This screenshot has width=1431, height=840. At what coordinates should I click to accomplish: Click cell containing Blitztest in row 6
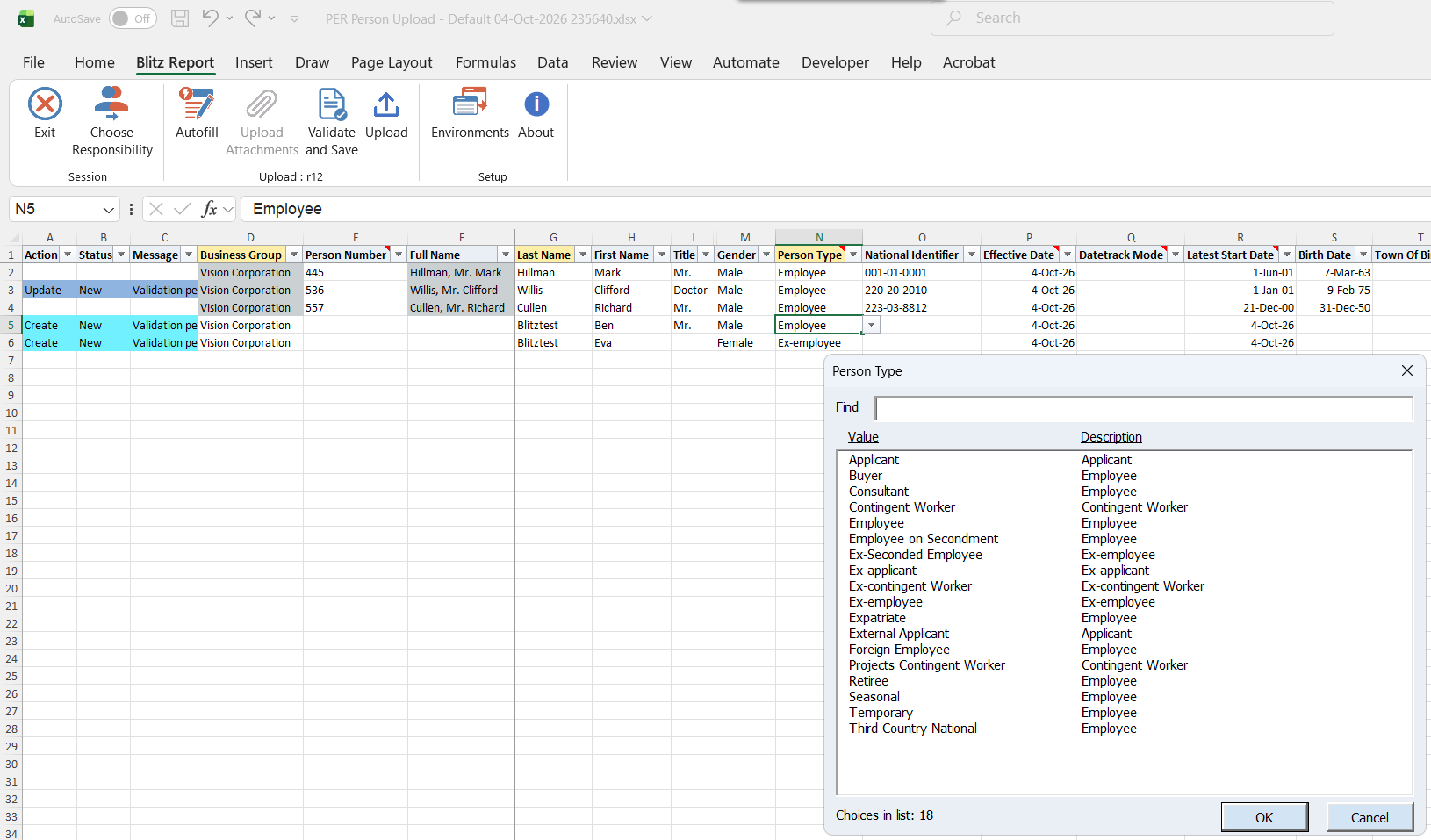click(553, 342)
